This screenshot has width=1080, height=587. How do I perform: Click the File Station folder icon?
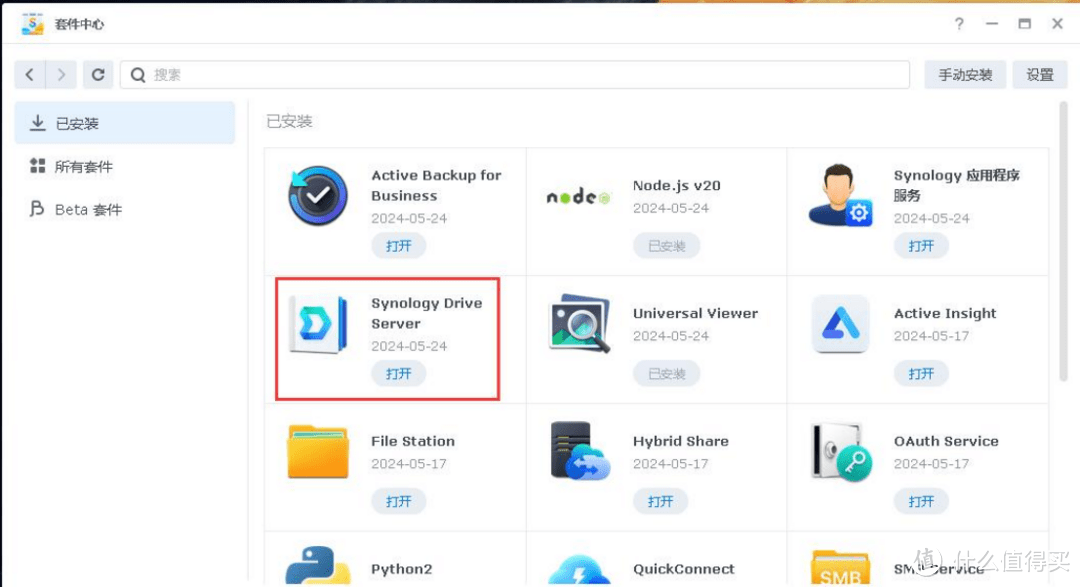click(317, 452)
